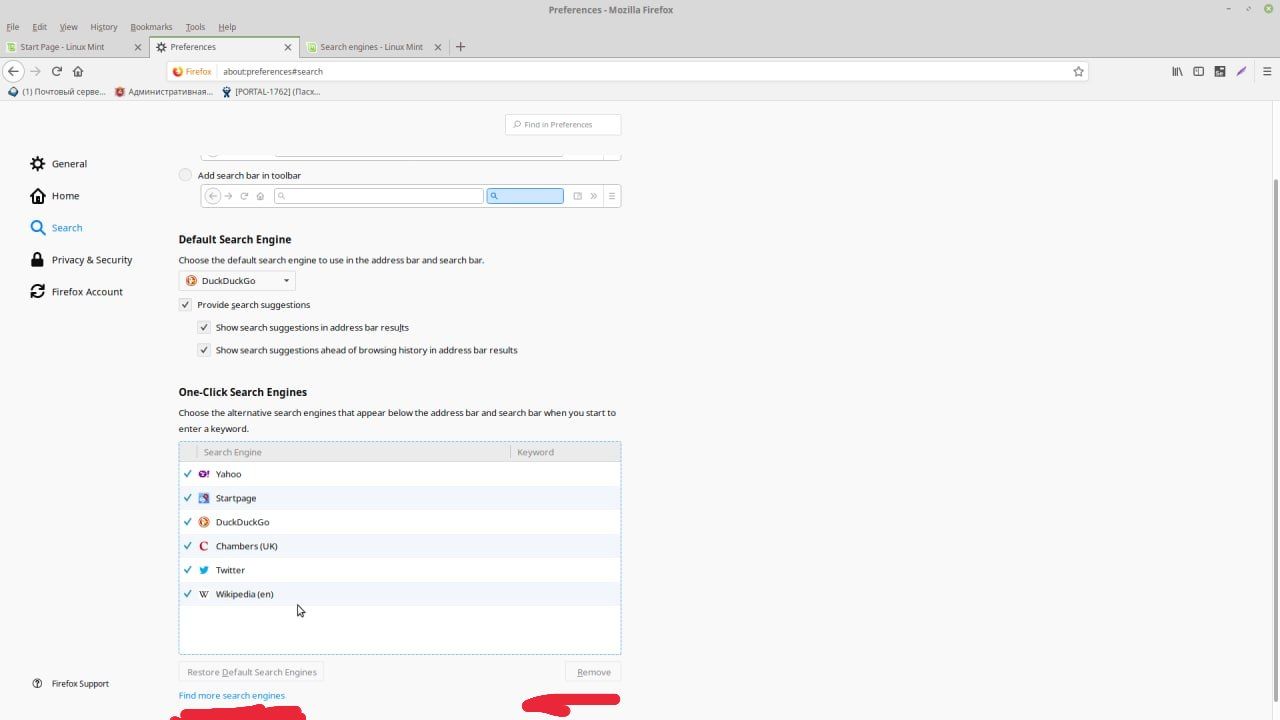Open the File menu
Viewport: 1280px width, 720px height.
[x=13, y=27]
